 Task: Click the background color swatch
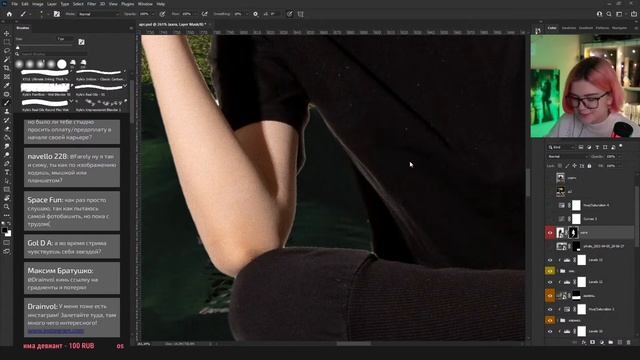coord(9,234)
